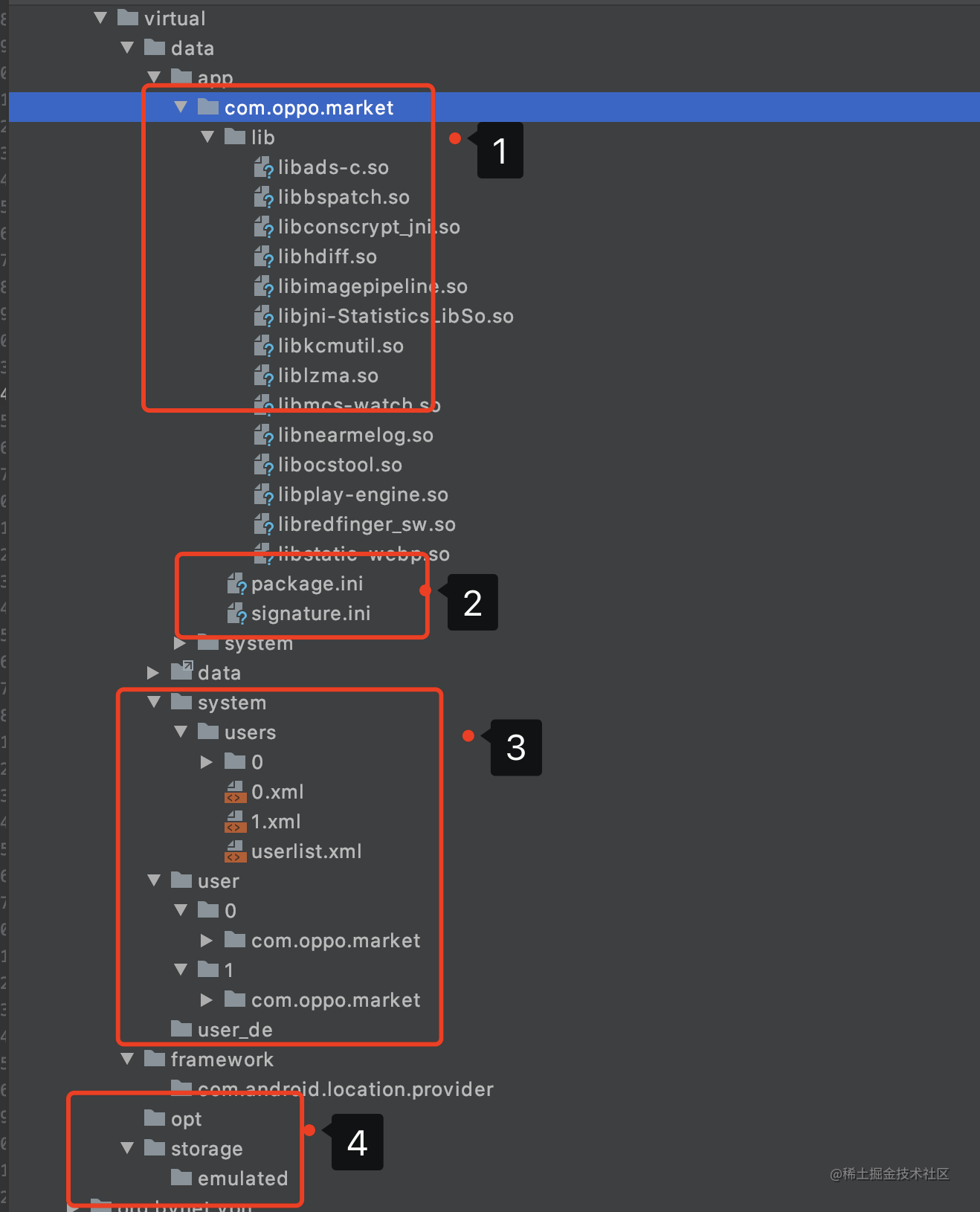Click the userlist.xml file icon
This screenshot has width=980, height=1212.
coord(236,851)
